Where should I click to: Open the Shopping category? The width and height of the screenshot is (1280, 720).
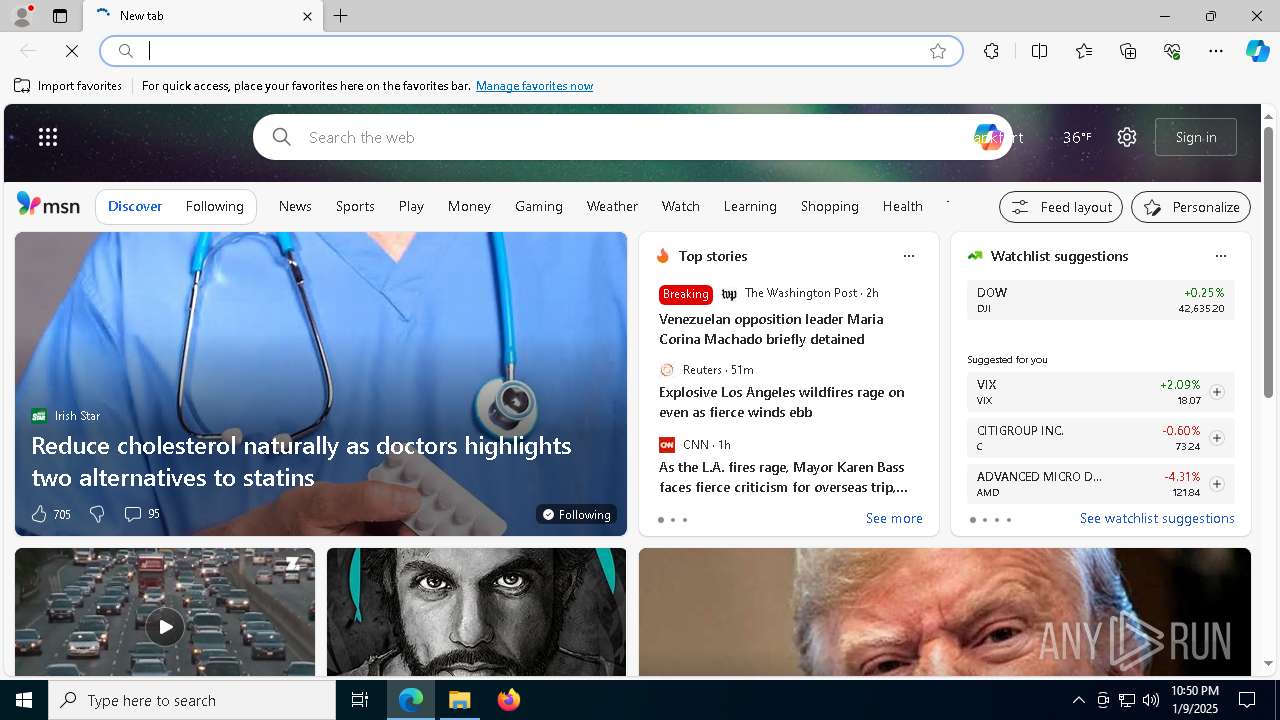829,206
